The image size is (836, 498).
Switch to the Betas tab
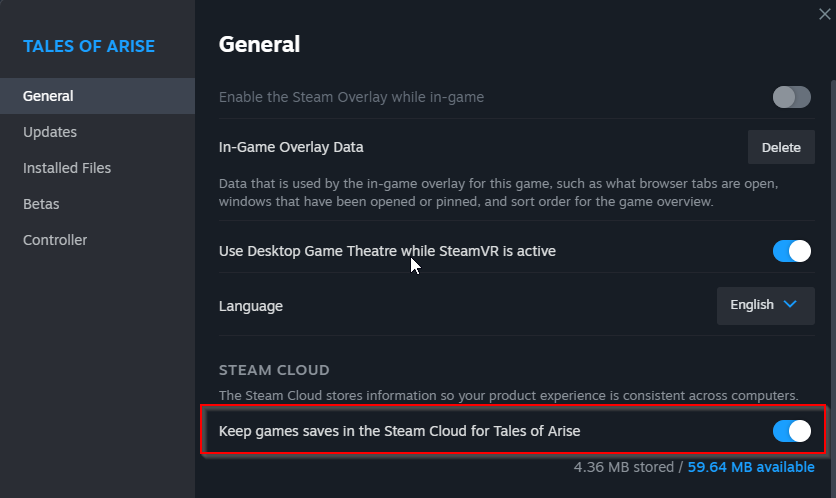(x=41, y=204)
